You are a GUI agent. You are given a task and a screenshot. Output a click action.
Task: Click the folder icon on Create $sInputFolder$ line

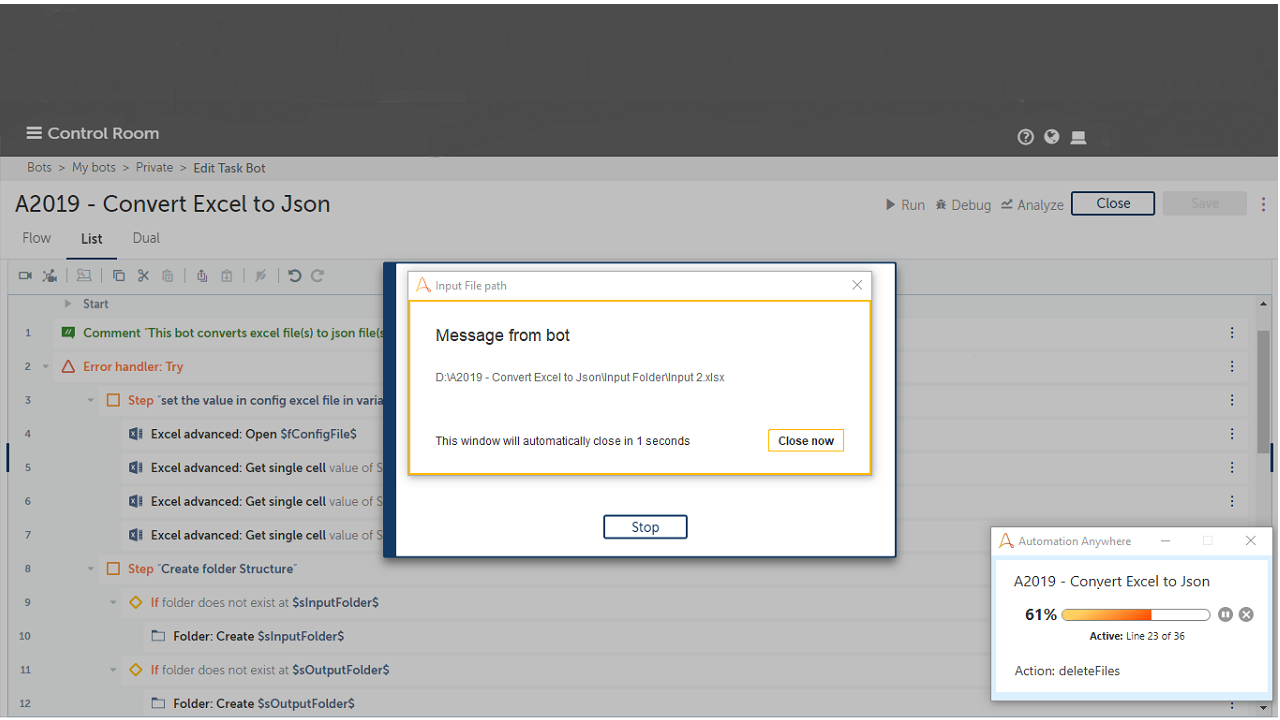pyautogui.click(x=158, y=636)
